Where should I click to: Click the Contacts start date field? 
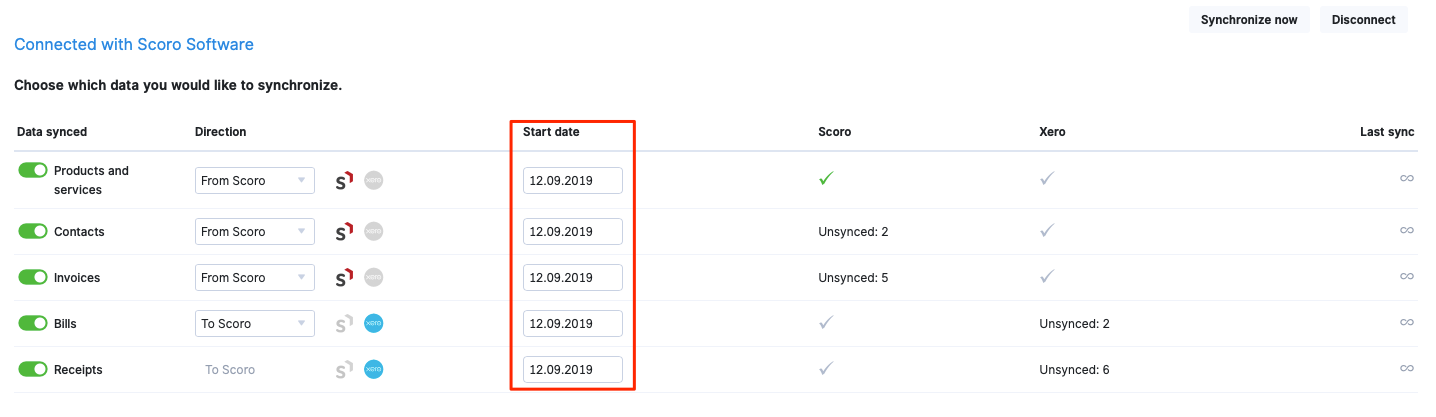[x=573, y=231]
